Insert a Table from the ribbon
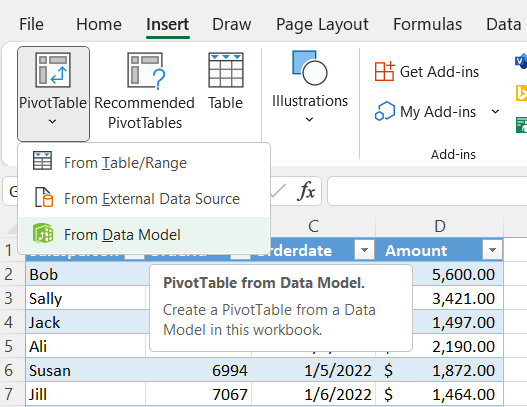This screenshot has height=407, width=527. click(226, 82)
